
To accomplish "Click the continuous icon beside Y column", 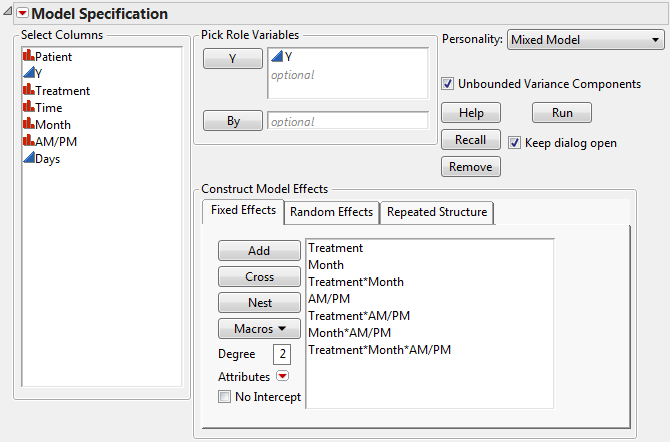I will 28,74.
